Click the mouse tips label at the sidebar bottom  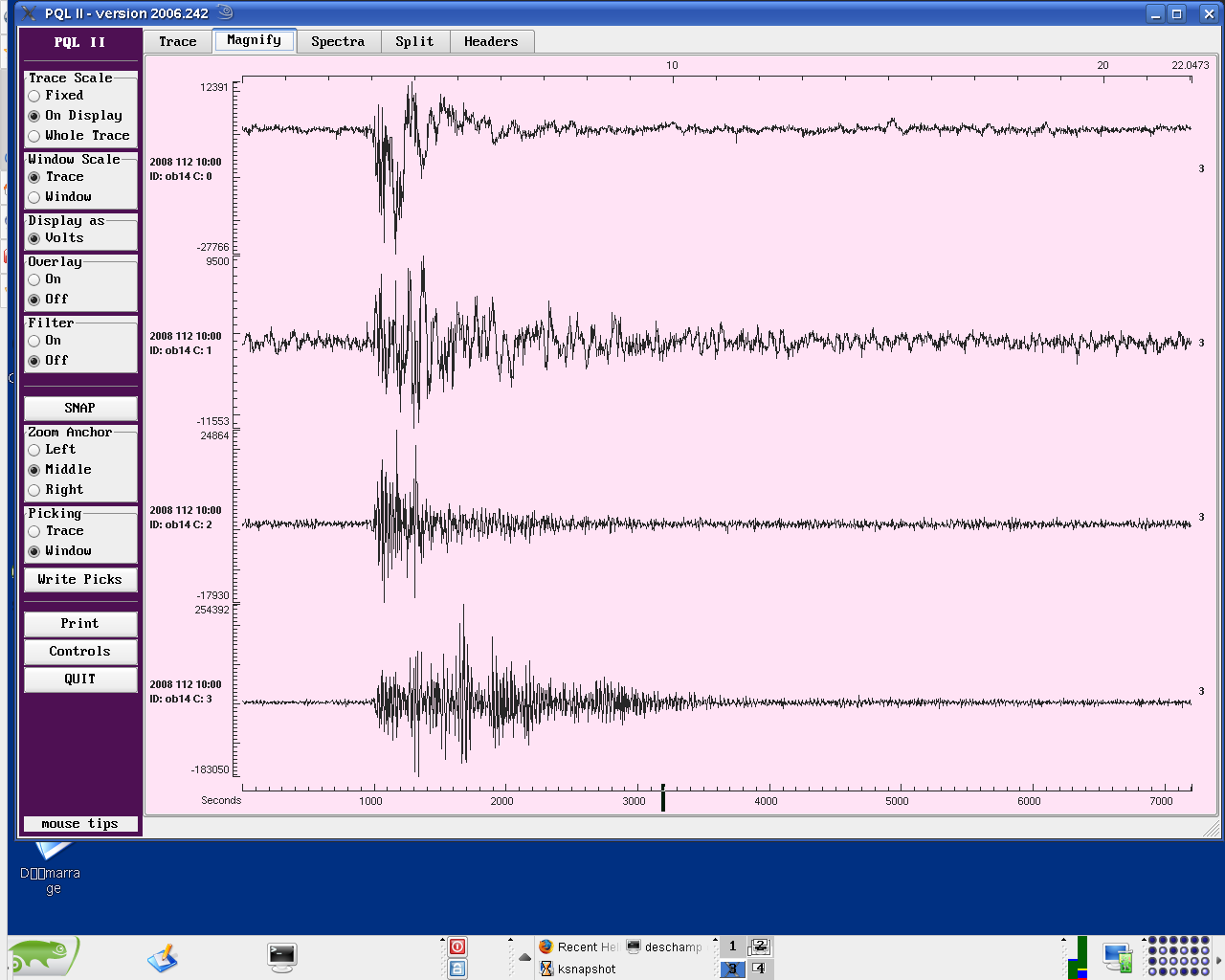[79, 824]
